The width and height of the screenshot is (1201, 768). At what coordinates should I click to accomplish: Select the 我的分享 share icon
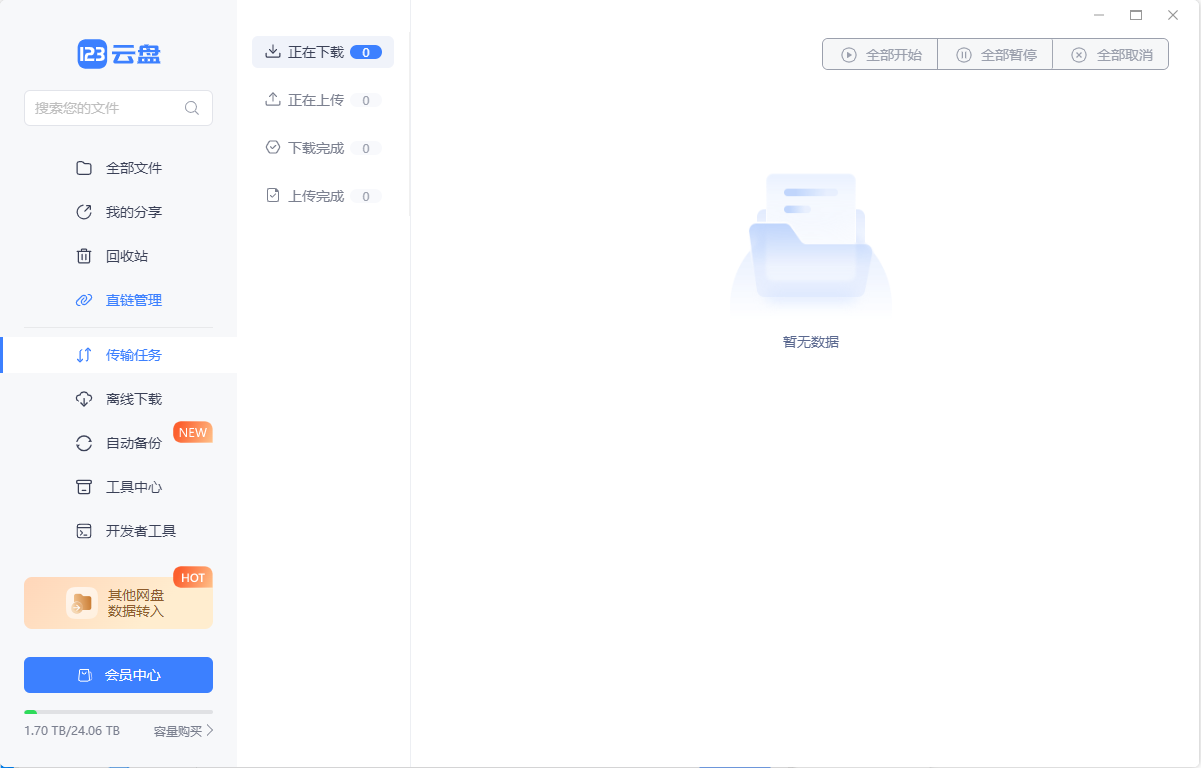click(x=84, y=211)
